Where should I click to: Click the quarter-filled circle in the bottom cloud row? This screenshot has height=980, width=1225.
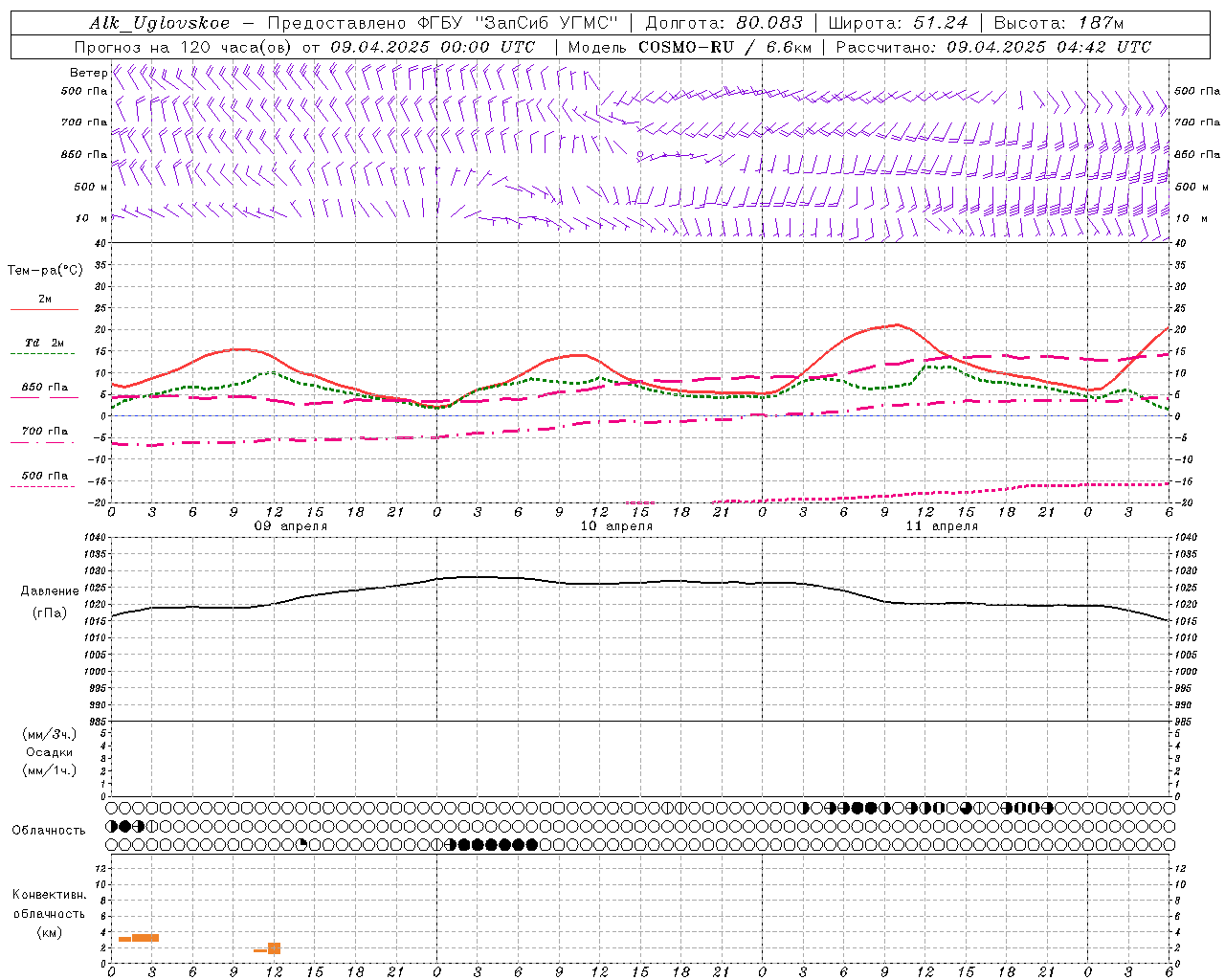tap(302, 844)
